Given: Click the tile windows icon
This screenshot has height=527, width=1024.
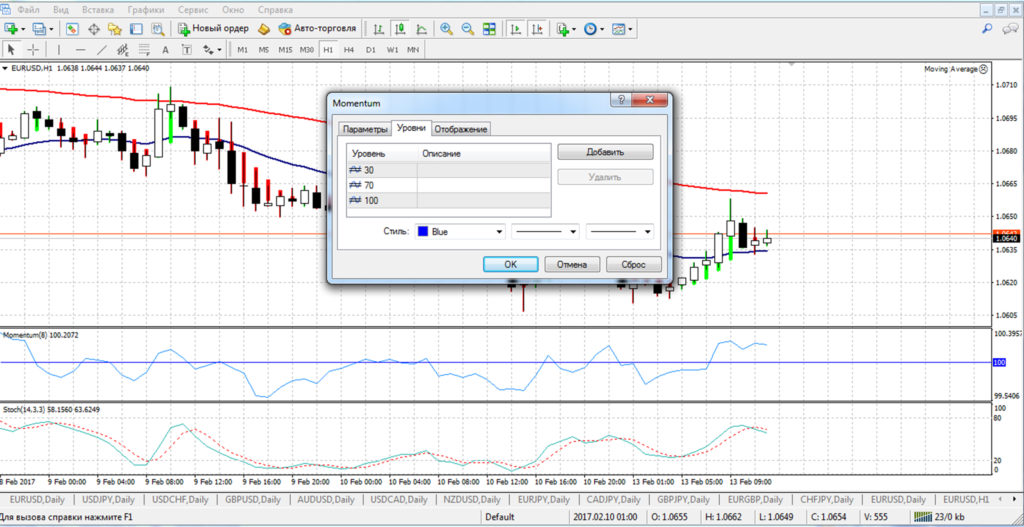Looking at the screenshot, I should [489, 29].
